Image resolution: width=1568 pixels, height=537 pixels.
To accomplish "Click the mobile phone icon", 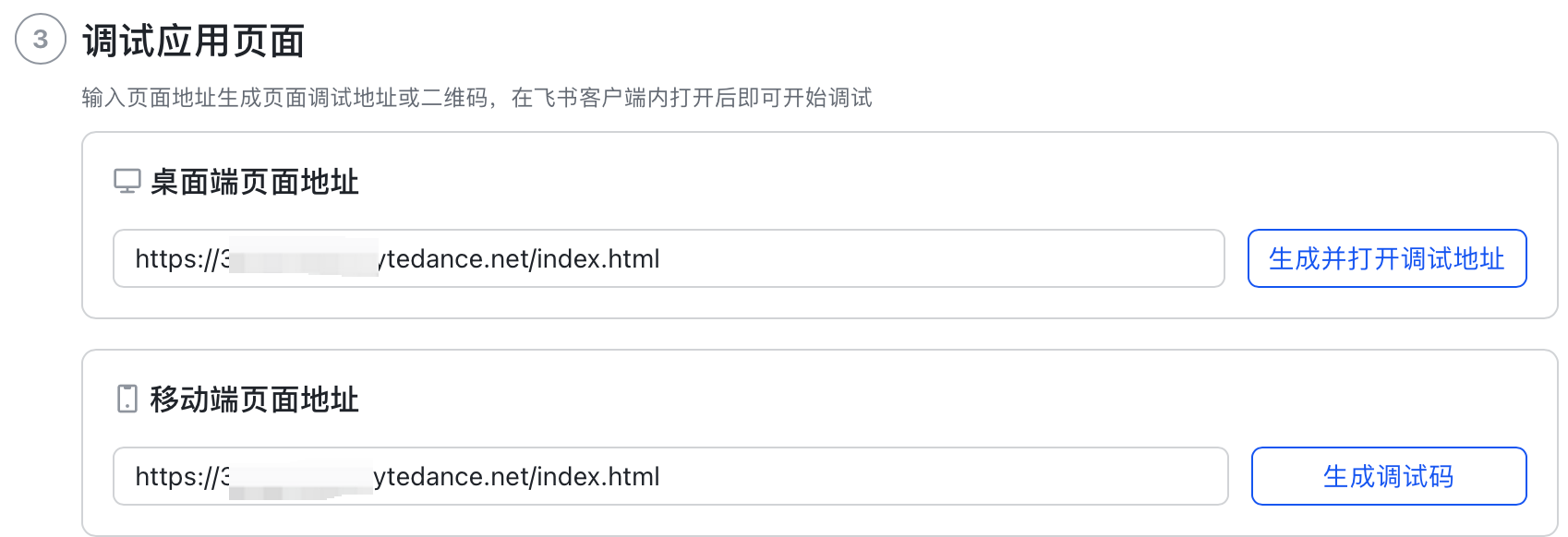I will (127, 399).
